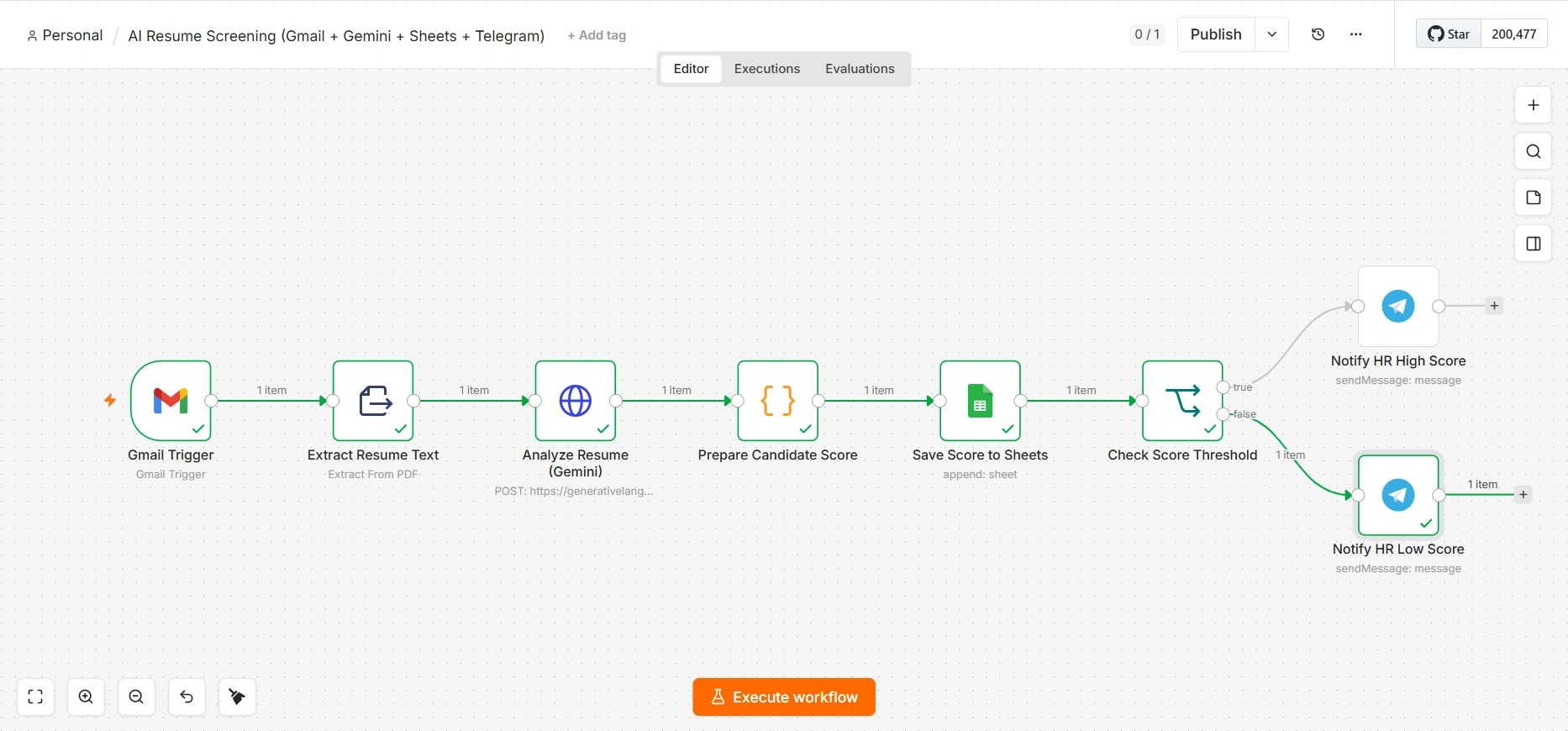Screen dimensions: 1568x731
Task: Open workflow history clock icon
Action: tap(1318, 34)
